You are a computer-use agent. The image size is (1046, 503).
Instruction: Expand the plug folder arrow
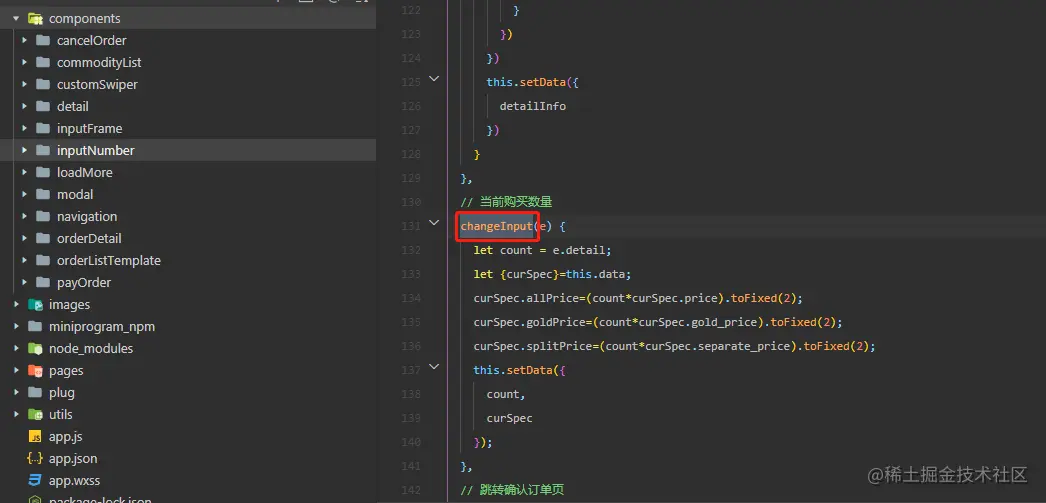coord(16,393)
